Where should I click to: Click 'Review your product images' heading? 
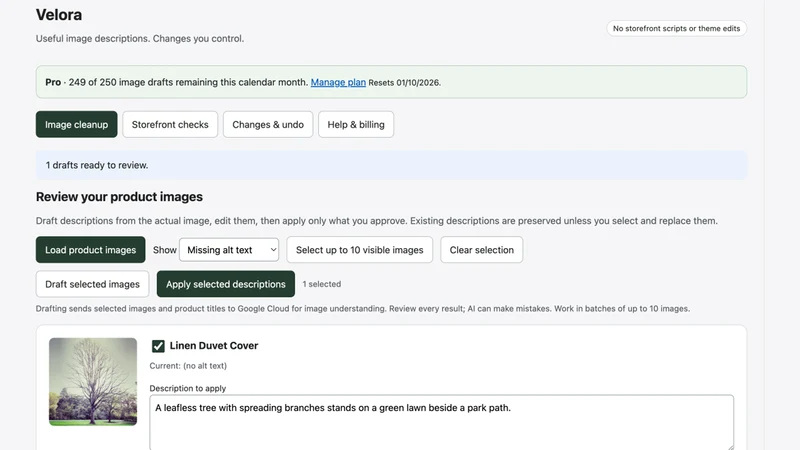click(119, 197)
